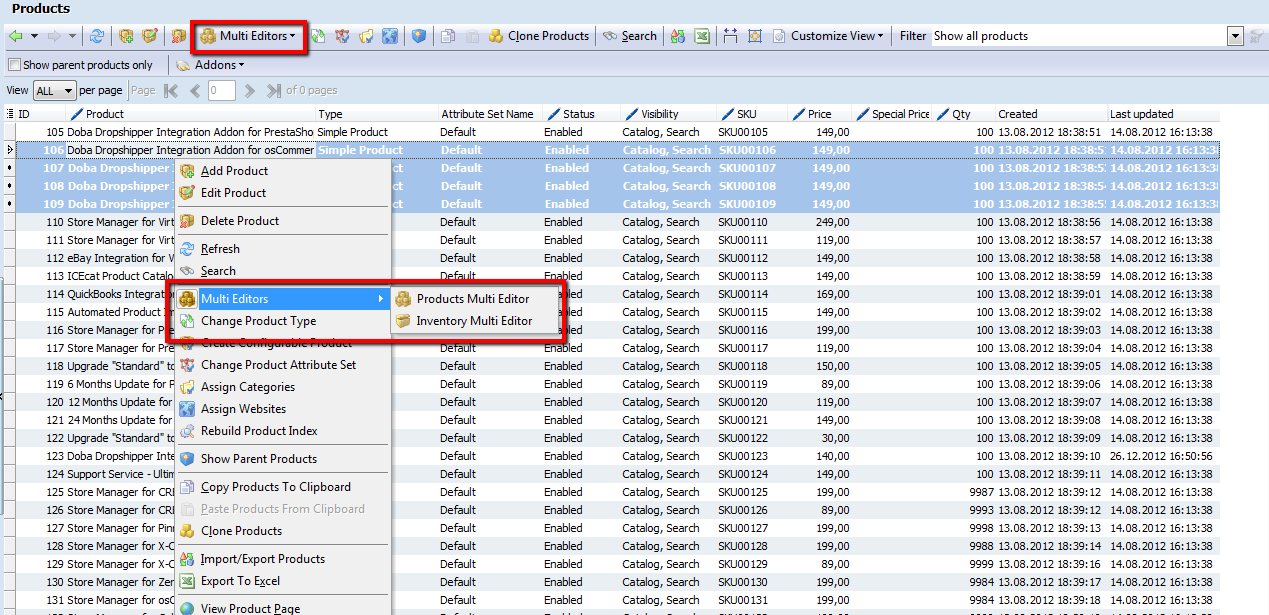Screen dimensions: 1269x615
Task: Expand the Multi Editors context submenu
Action: pyautogui.click(x=283, y=299)
